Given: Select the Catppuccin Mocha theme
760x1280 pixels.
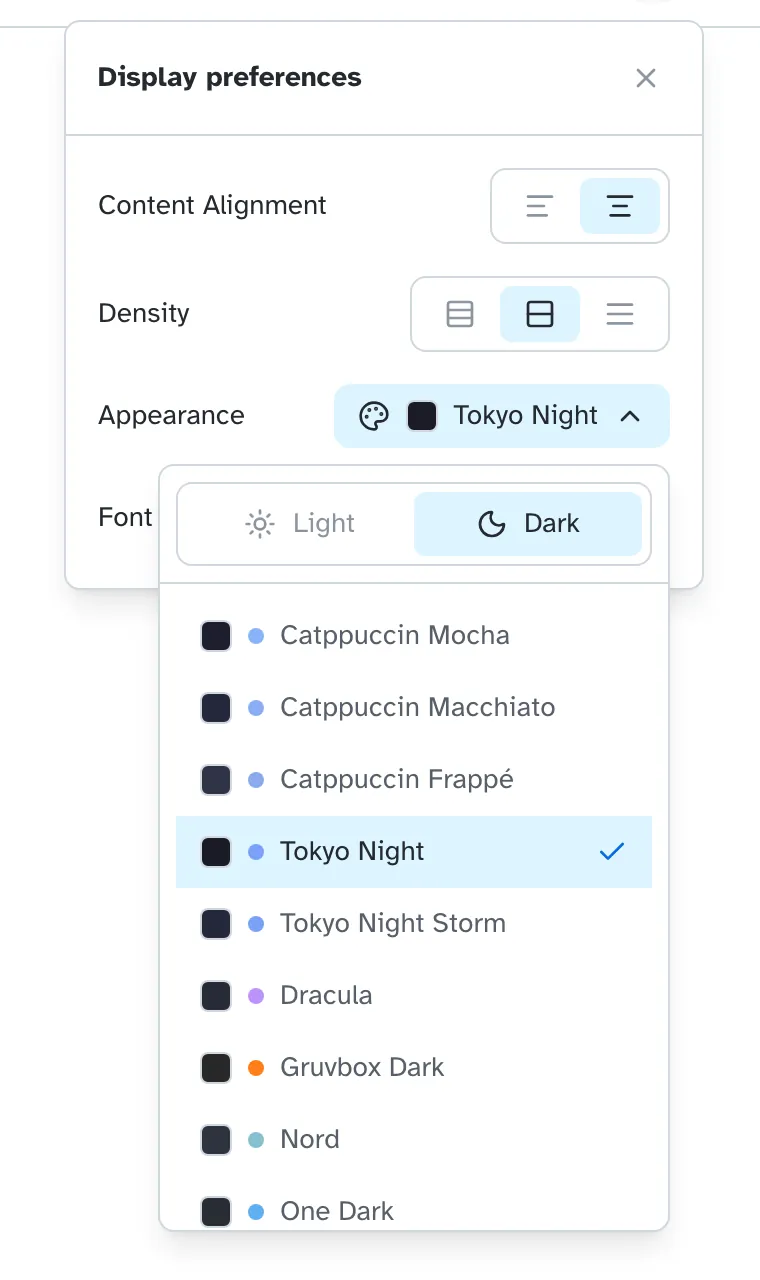Looking at the screenshot, I should click(x=414, y=636).
